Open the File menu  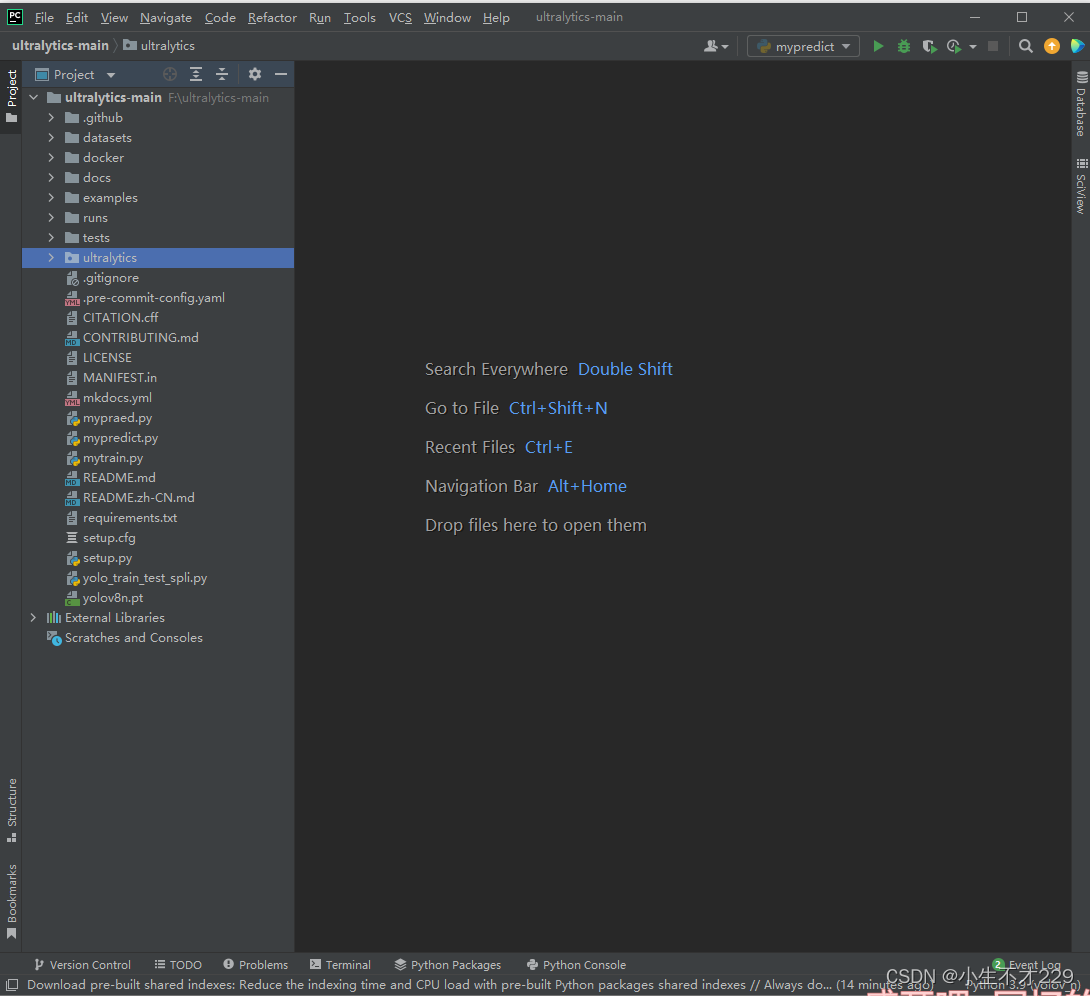[x=44, y=17]
